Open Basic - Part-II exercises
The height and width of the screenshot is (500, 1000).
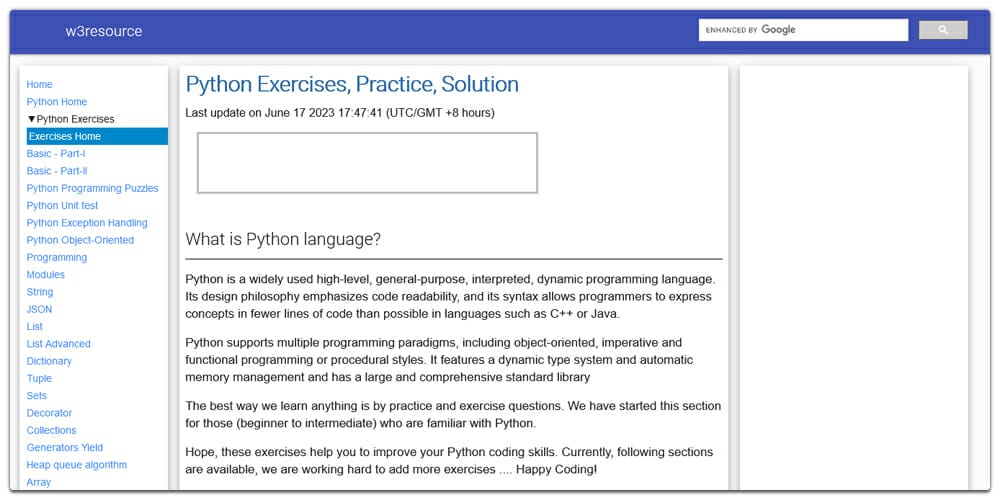point(57,171)
